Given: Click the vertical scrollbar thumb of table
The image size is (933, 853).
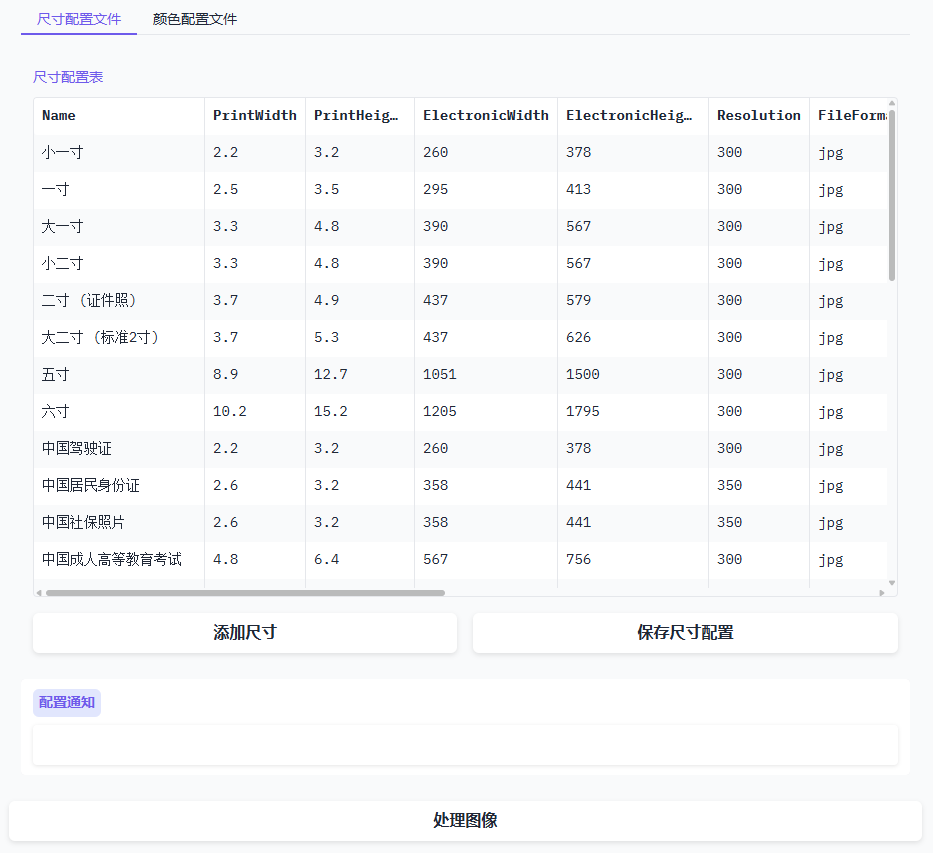Looking at the screenshot, I should click(x=892, y=195).
